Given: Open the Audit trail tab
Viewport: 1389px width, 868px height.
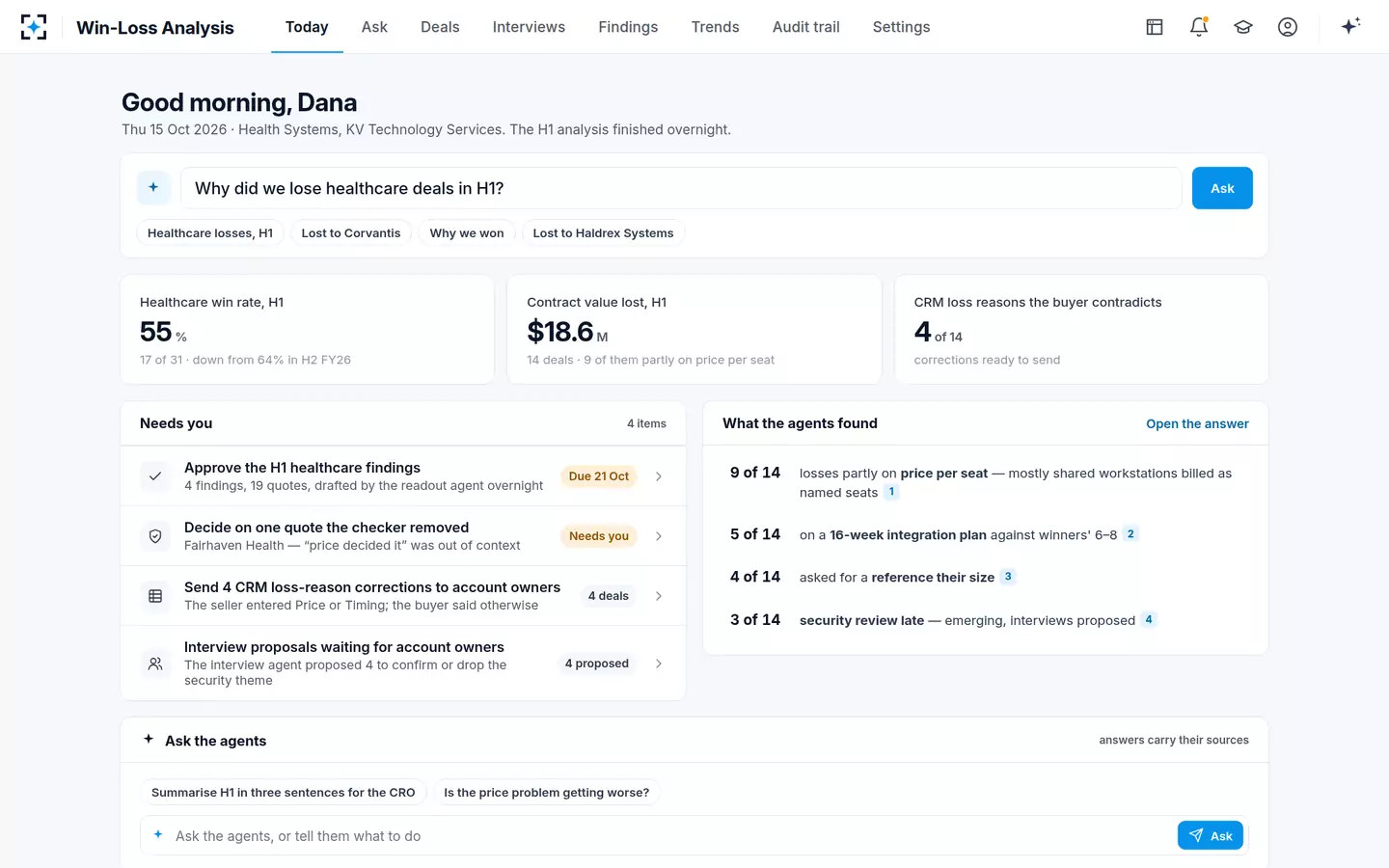Looking at the screenshot, I should (x=805, y=27).
